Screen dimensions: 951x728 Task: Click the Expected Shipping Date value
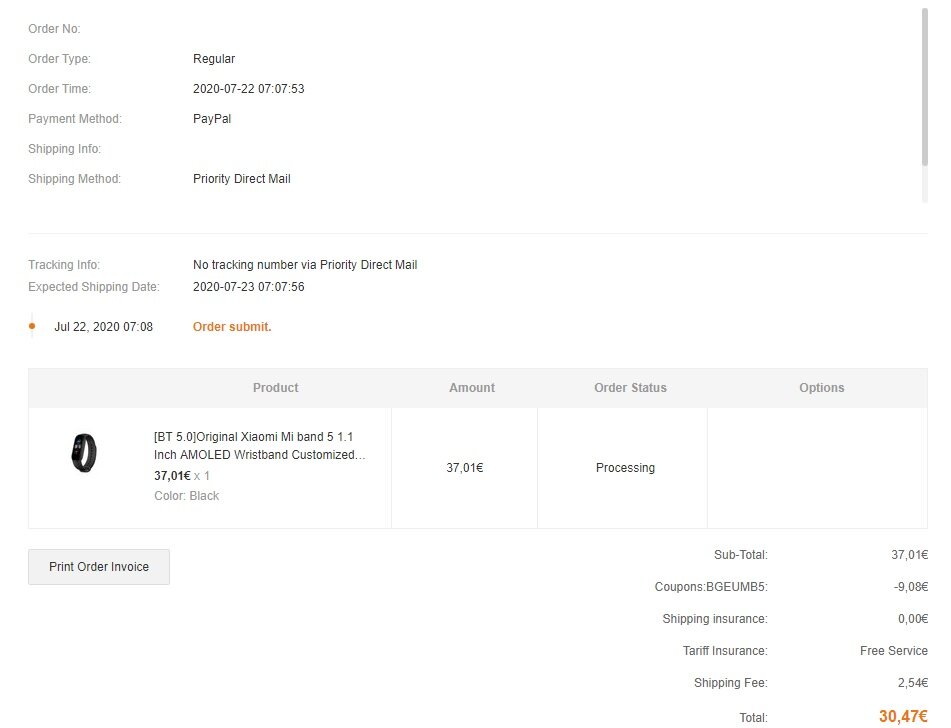[x=248, y=287]
